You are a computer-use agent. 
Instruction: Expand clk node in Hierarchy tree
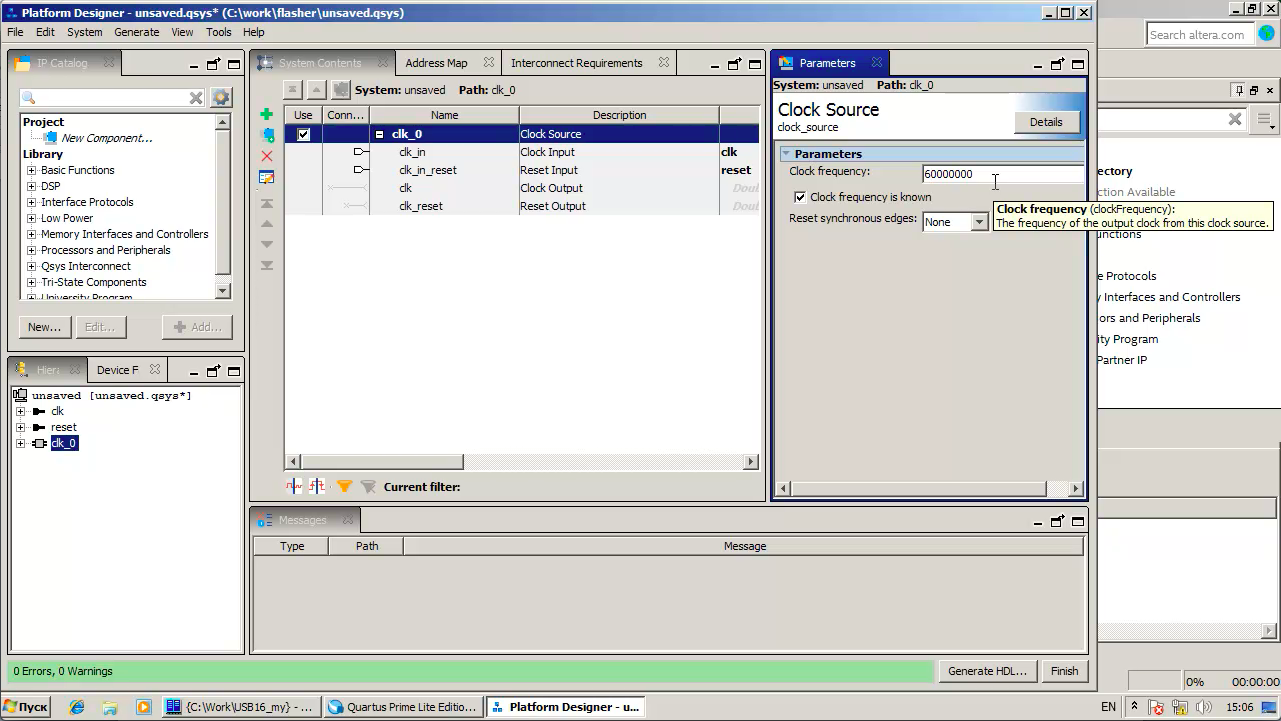click(x=21, y=411)
